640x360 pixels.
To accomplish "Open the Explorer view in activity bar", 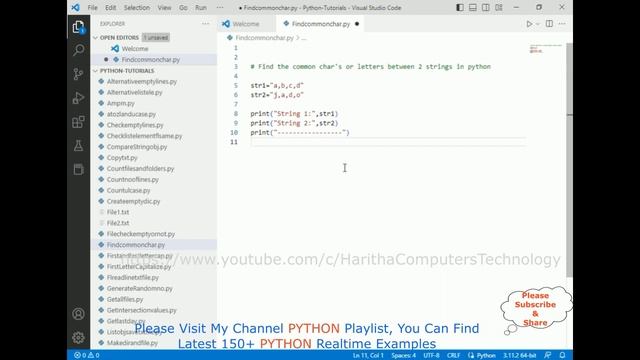I will [78, 27].
